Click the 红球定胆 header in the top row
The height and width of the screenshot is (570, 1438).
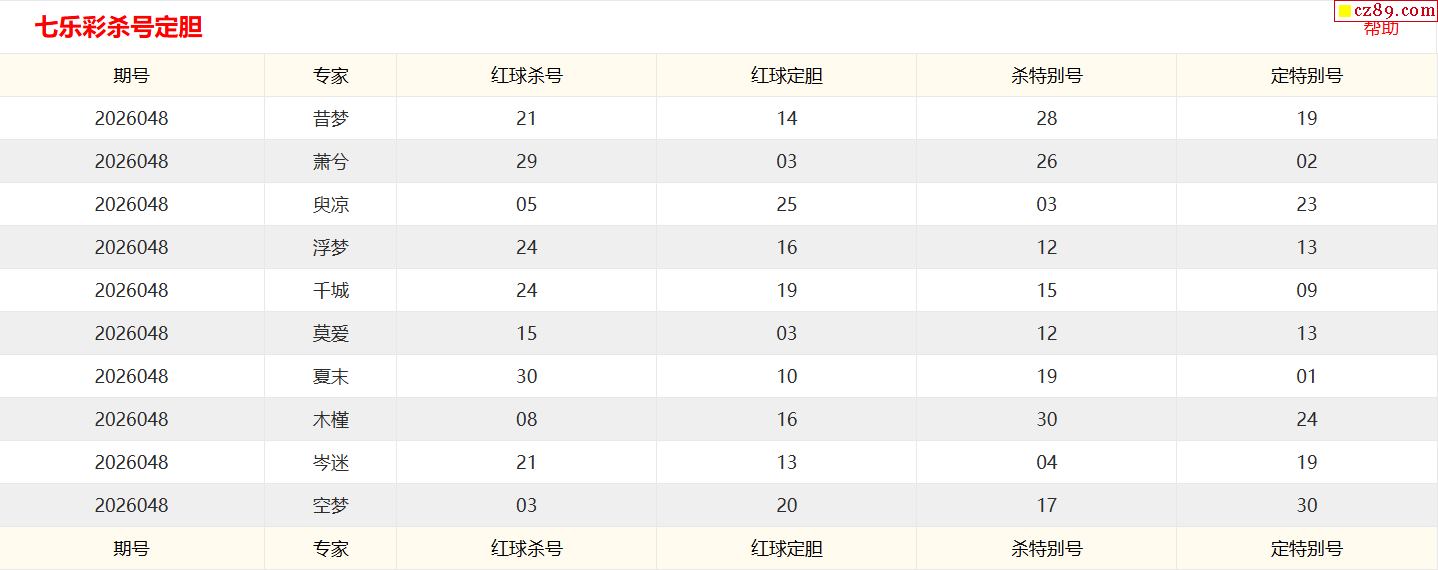coord(786,76)
